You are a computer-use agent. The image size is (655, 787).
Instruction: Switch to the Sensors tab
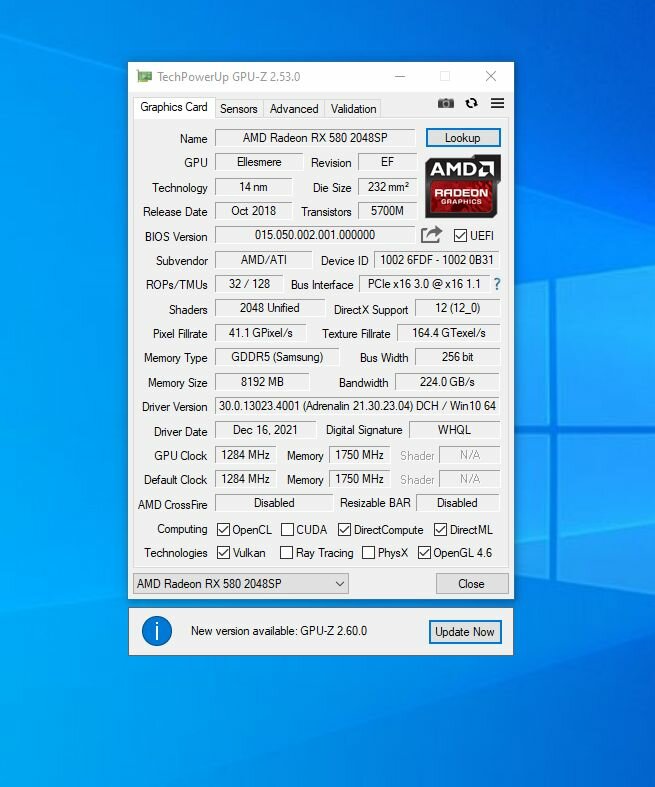pos(238,109)
